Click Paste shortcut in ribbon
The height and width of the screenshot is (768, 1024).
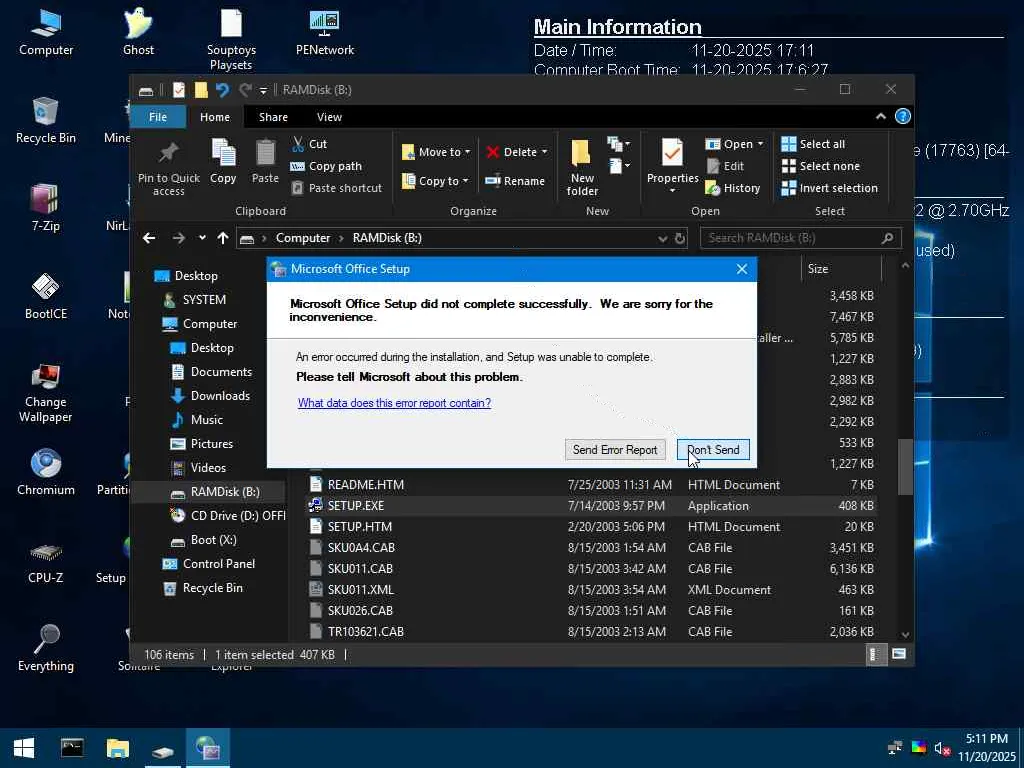[x=336, y=188]
